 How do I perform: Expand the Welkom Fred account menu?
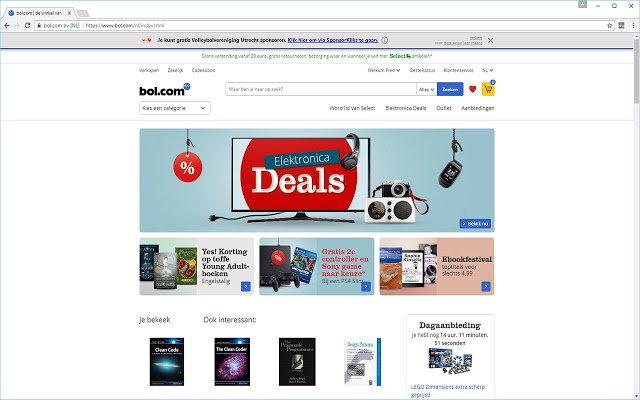coord(384,70)
